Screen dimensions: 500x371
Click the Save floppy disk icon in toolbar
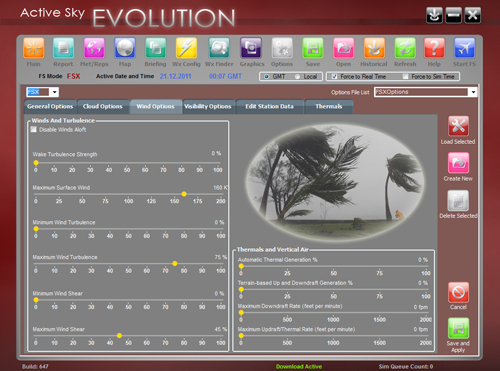[313, 48]
